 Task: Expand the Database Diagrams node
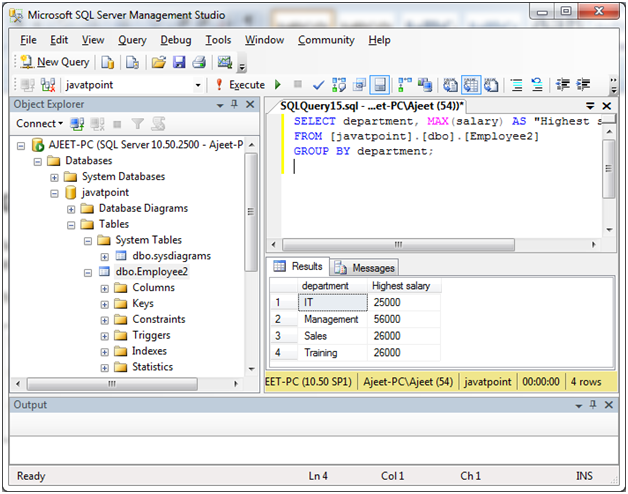coord(71,209)
